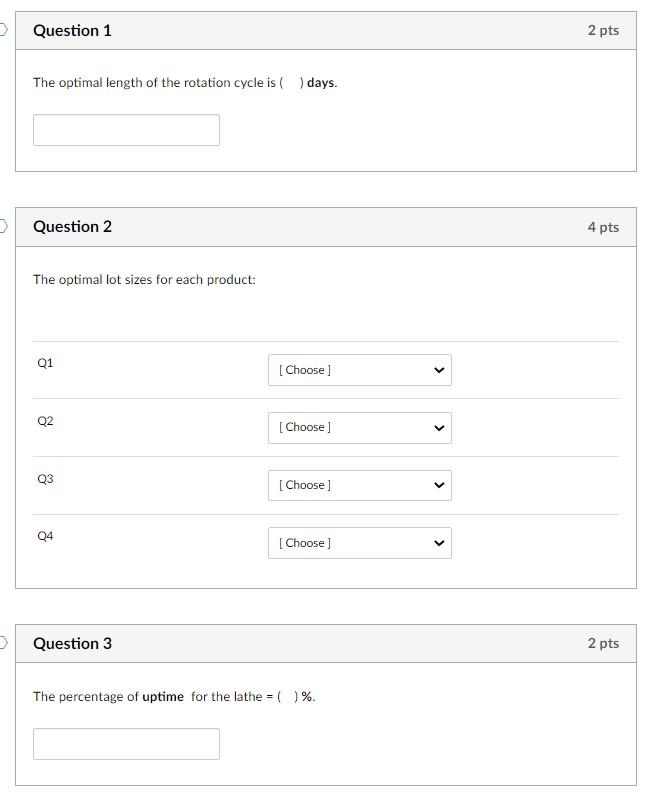Open the Q3 answer dropdown
651x807 pixels.
point(360,485)
